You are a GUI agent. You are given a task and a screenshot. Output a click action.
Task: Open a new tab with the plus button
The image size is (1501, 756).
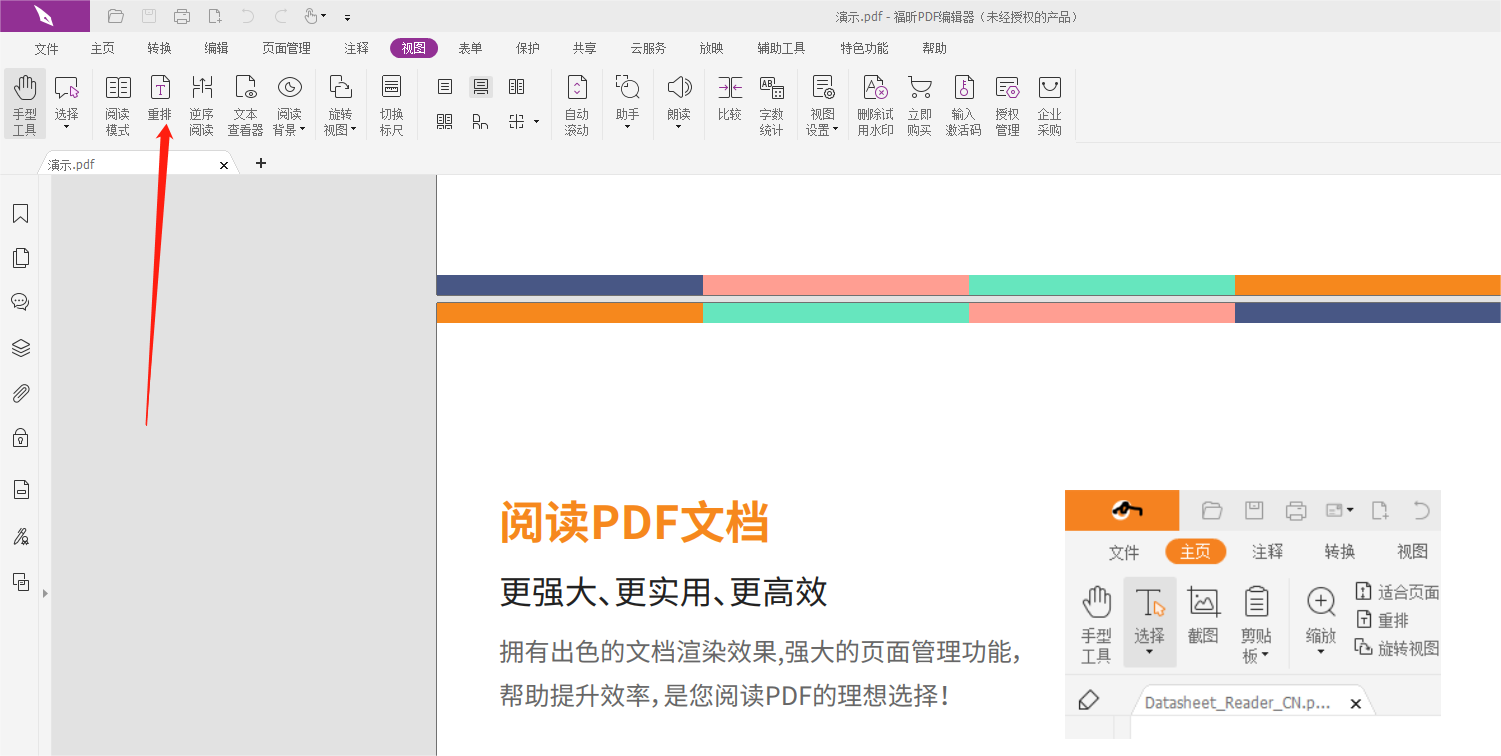pos(260,163)
